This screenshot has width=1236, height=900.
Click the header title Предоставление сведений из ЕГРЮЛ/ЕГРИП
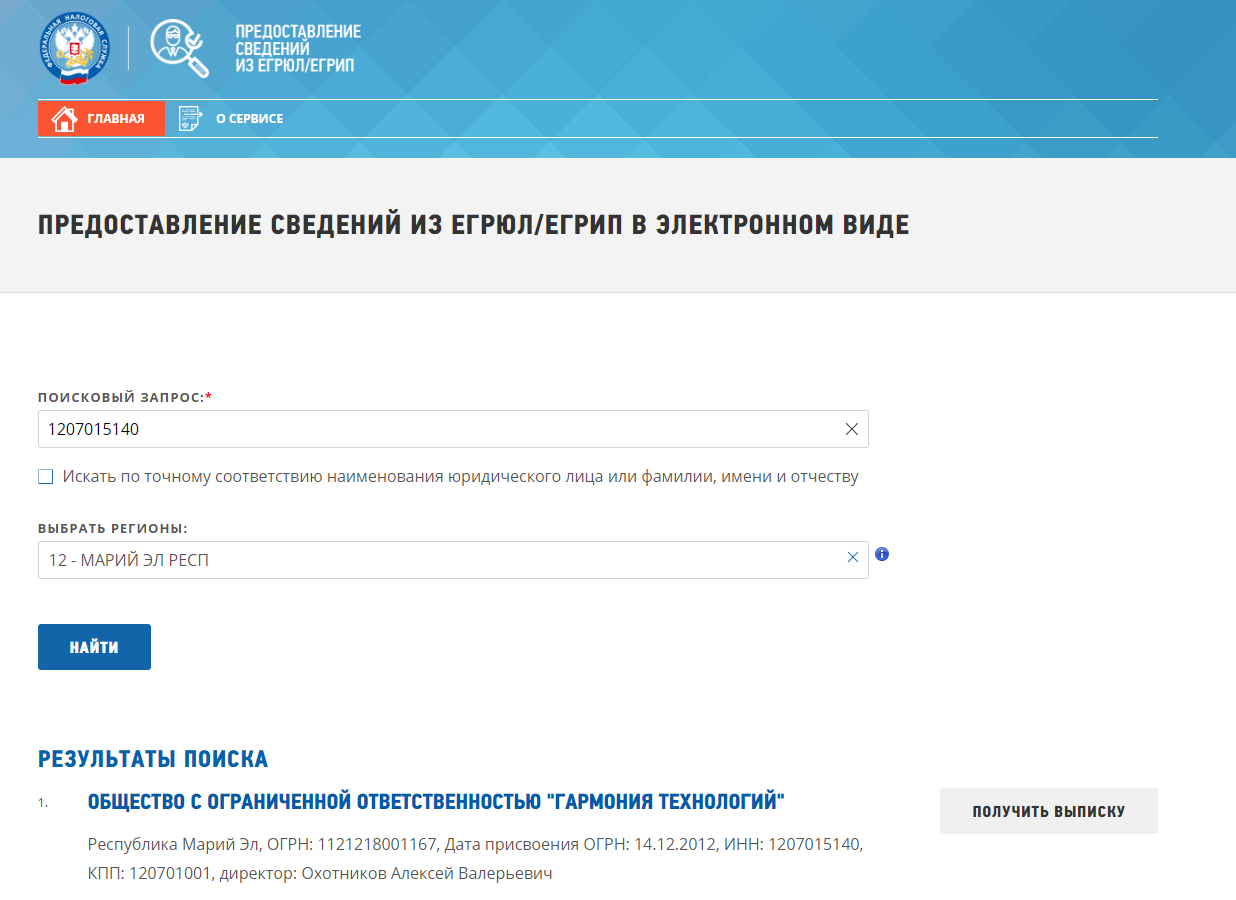point(298,49)
